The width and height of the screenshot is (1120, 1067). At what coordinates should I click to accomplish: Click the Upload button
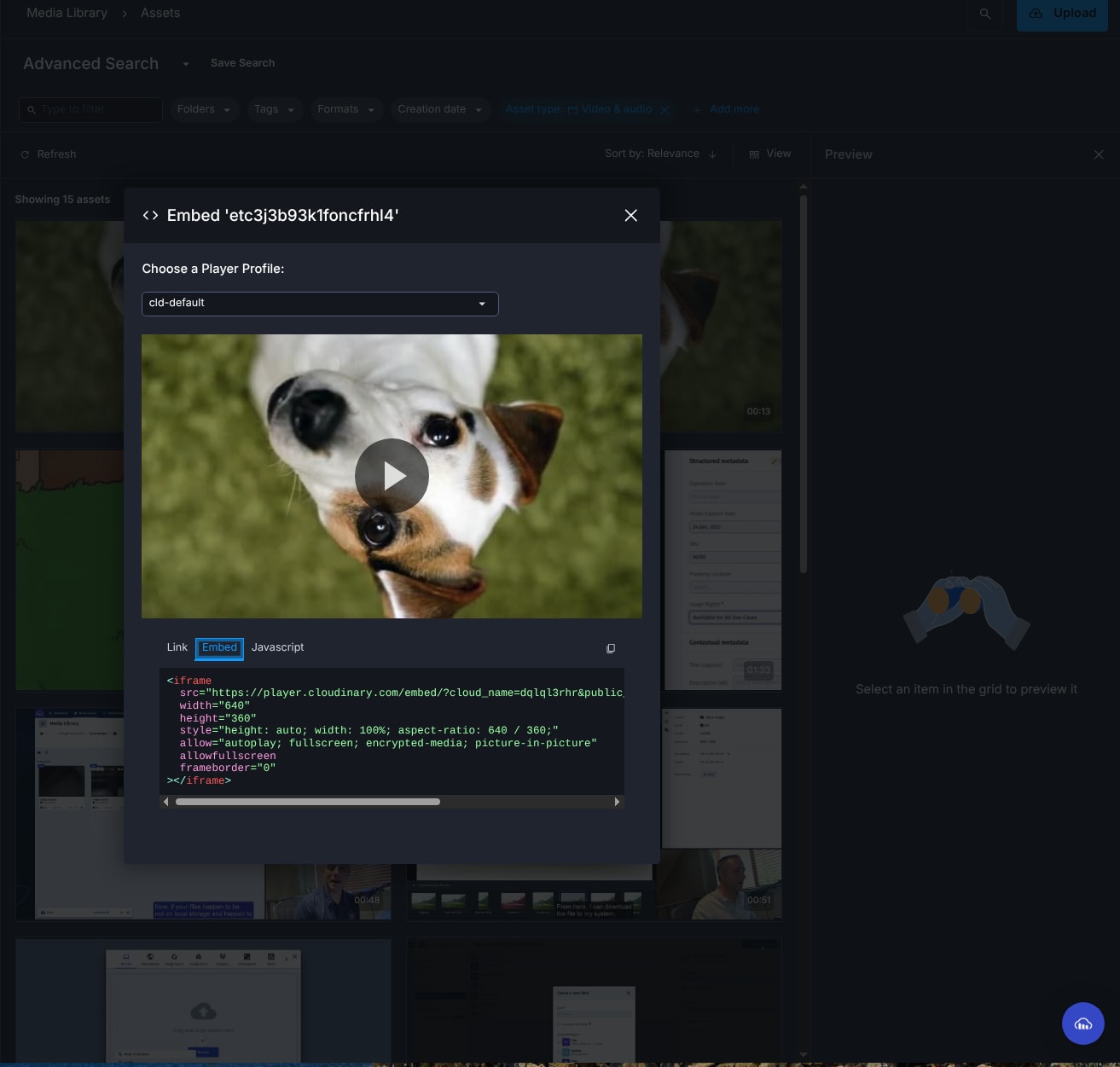tap(1062, 14)
